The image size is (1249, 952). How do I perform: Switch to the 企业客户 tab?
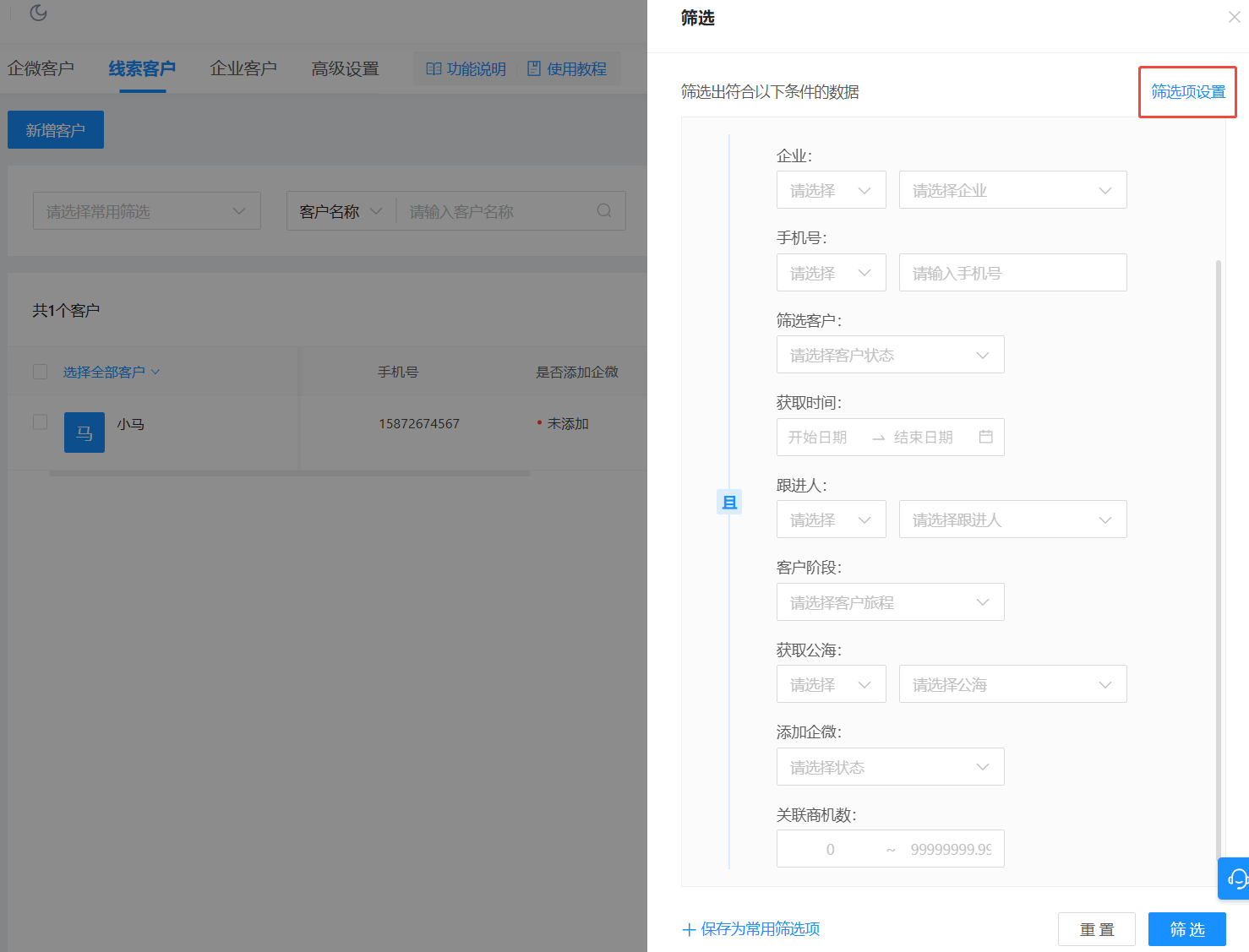pyautogui.click(x=243, y=68)
